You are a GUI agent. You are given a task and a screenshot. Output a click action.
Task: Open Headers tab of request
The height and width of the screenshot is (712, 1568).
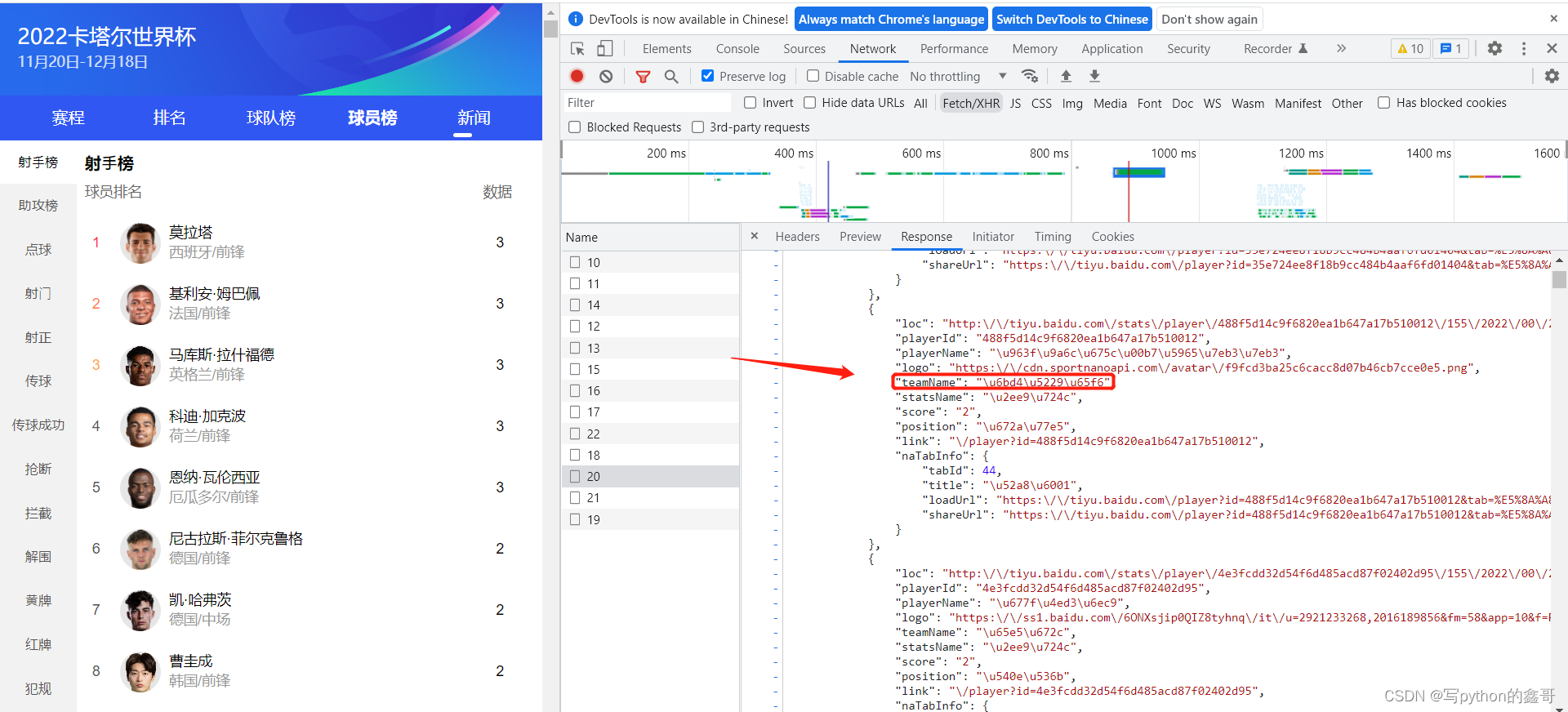797,237
